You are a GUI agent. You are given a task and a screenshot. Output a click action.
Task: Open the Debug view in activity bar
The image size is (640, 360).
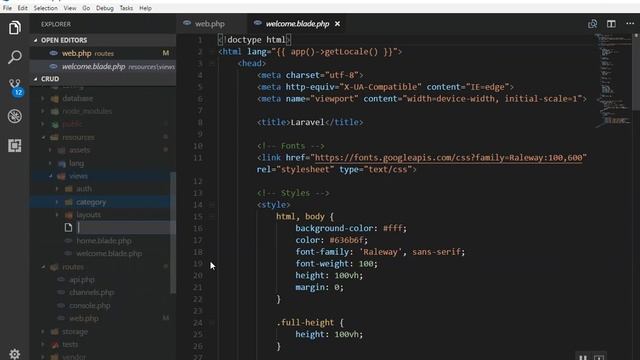pyautogui.click(x=15, y=116)
